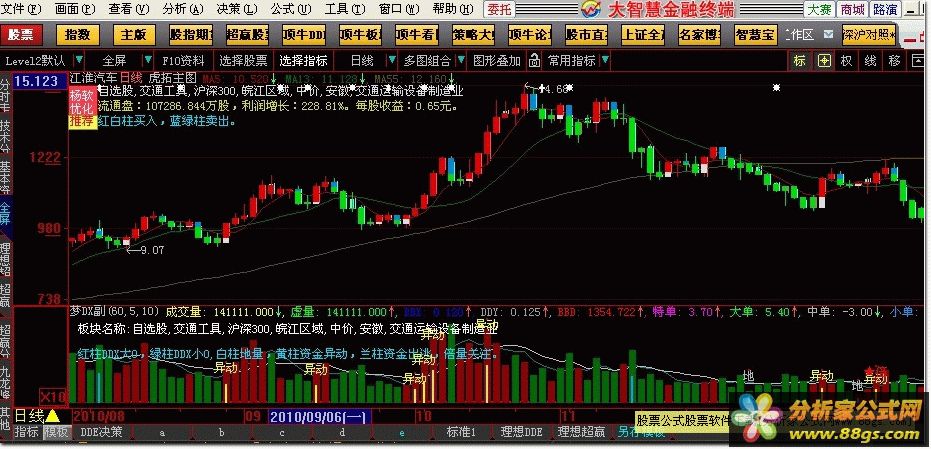The height and width of the screenshot is (449, 931).
Task: Expand the 常用指标 dropdown arrow
Action: point(604,61)
